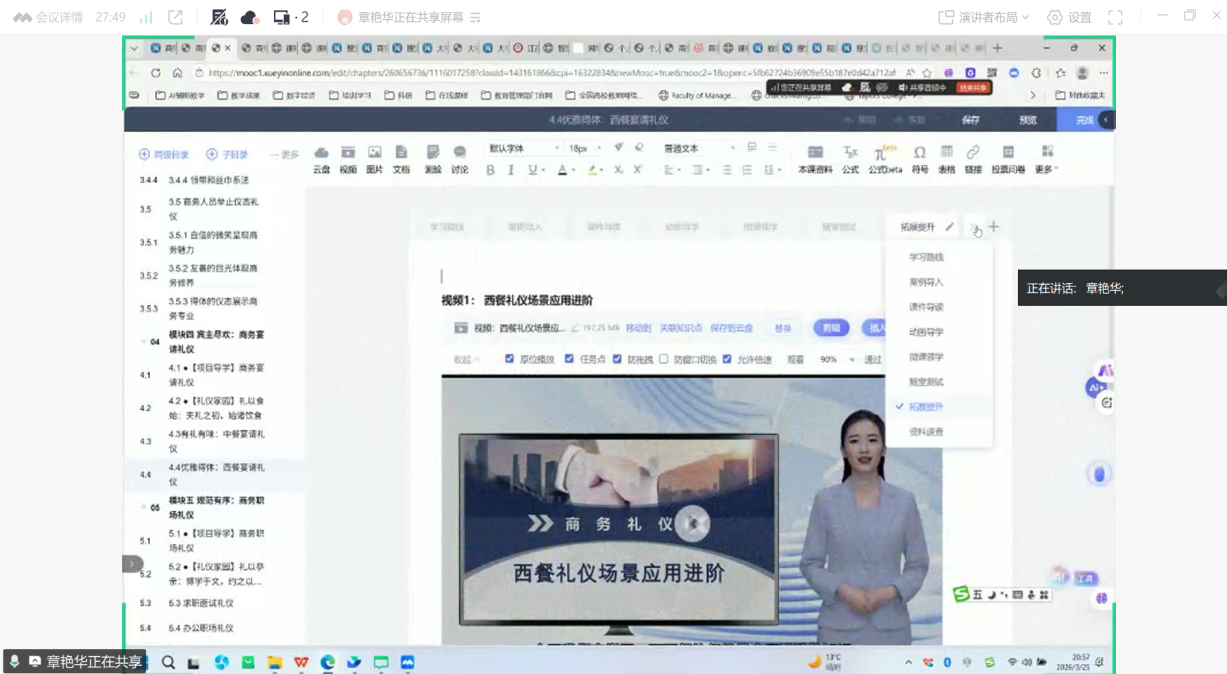Add a 链接 hyperlink
Screen dimensions: 1227x674
(972, 159)
